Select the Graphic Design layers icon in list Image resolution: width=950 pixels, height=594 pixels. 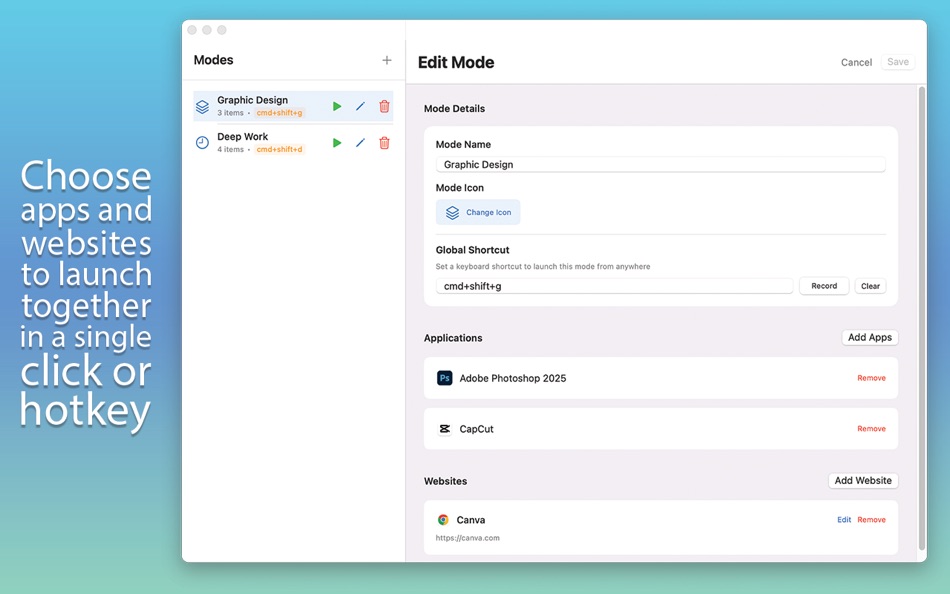click(x=202, y=107)
